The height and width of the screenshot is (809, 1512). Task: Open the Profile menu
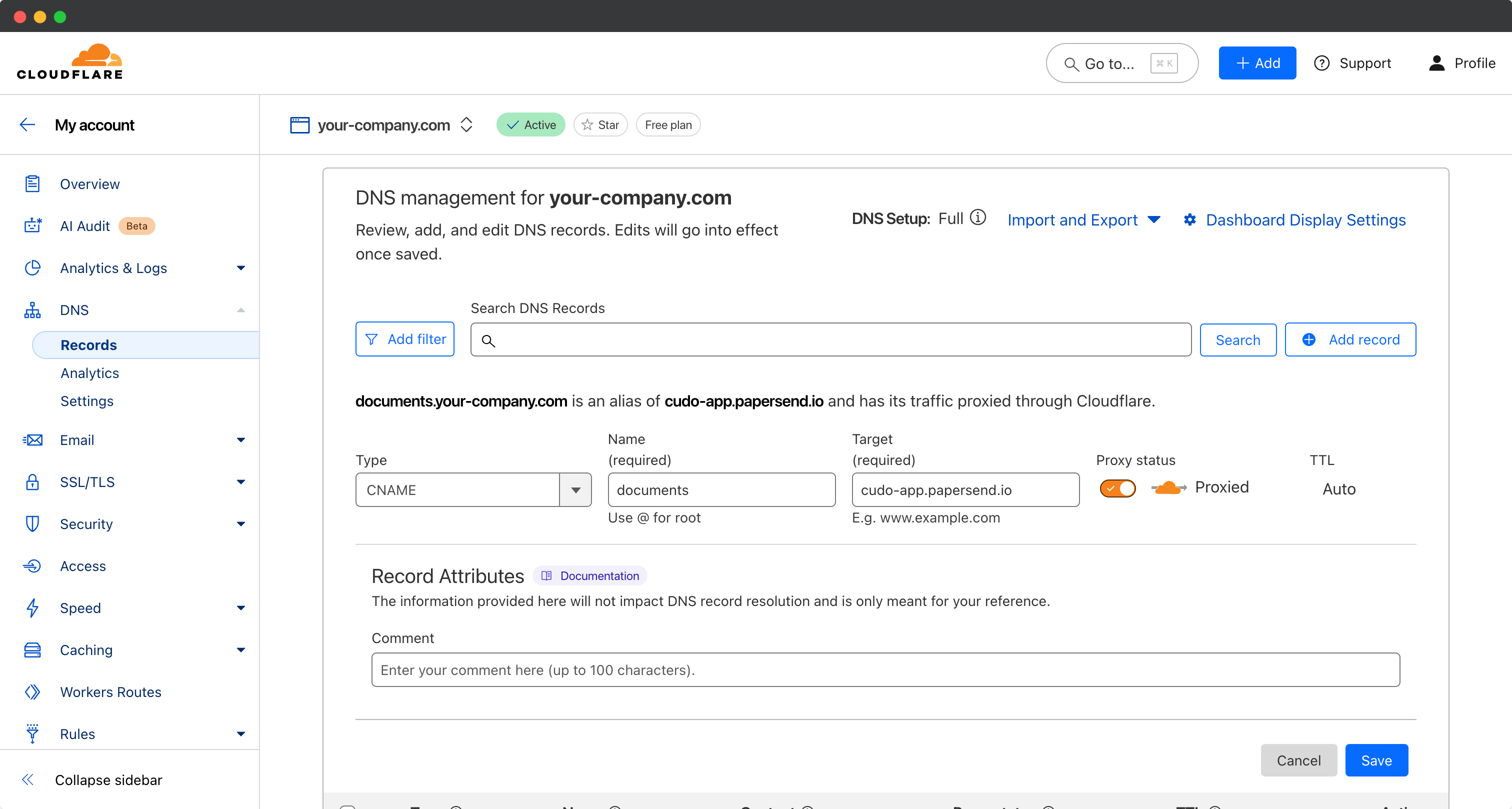1461,63
